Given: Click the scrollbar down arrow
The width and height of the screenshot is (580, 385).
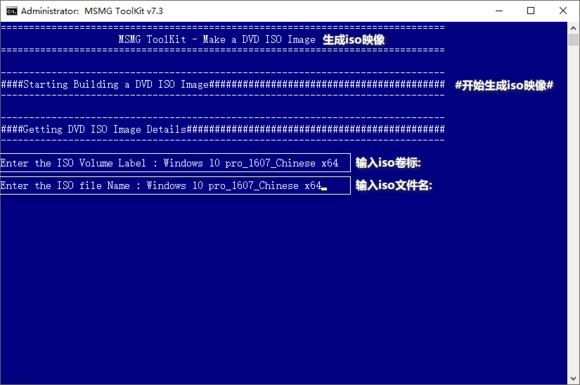Looking at the screenshot, I should (x=573, y=378).
